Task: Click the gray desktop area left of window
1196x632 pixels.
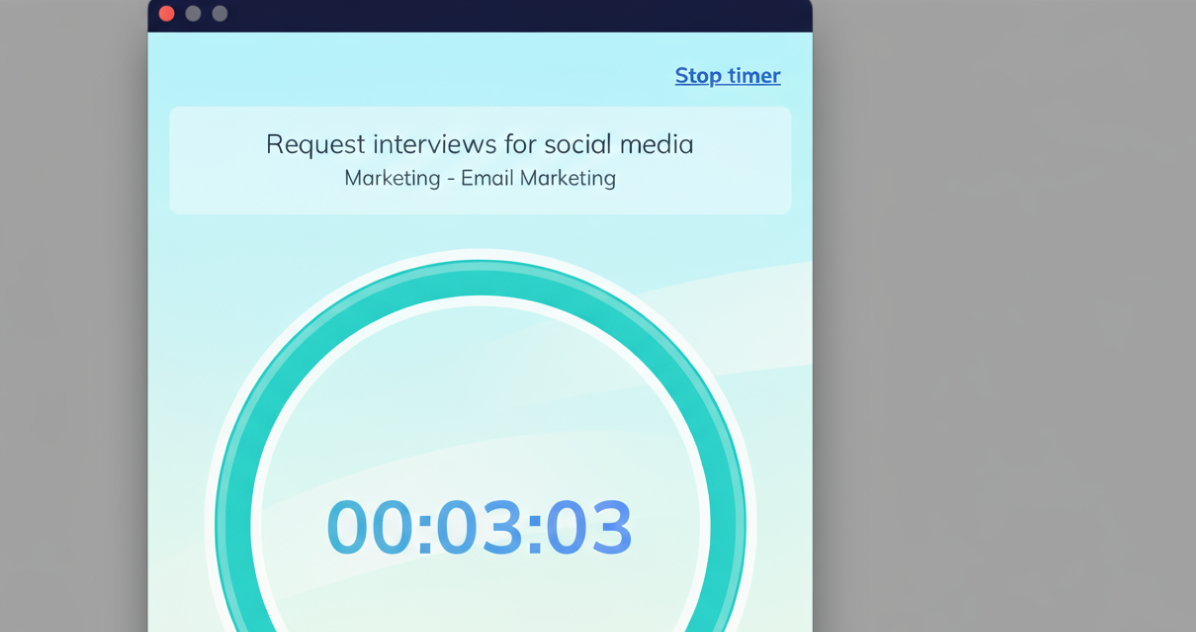Action: click(72, 300)
